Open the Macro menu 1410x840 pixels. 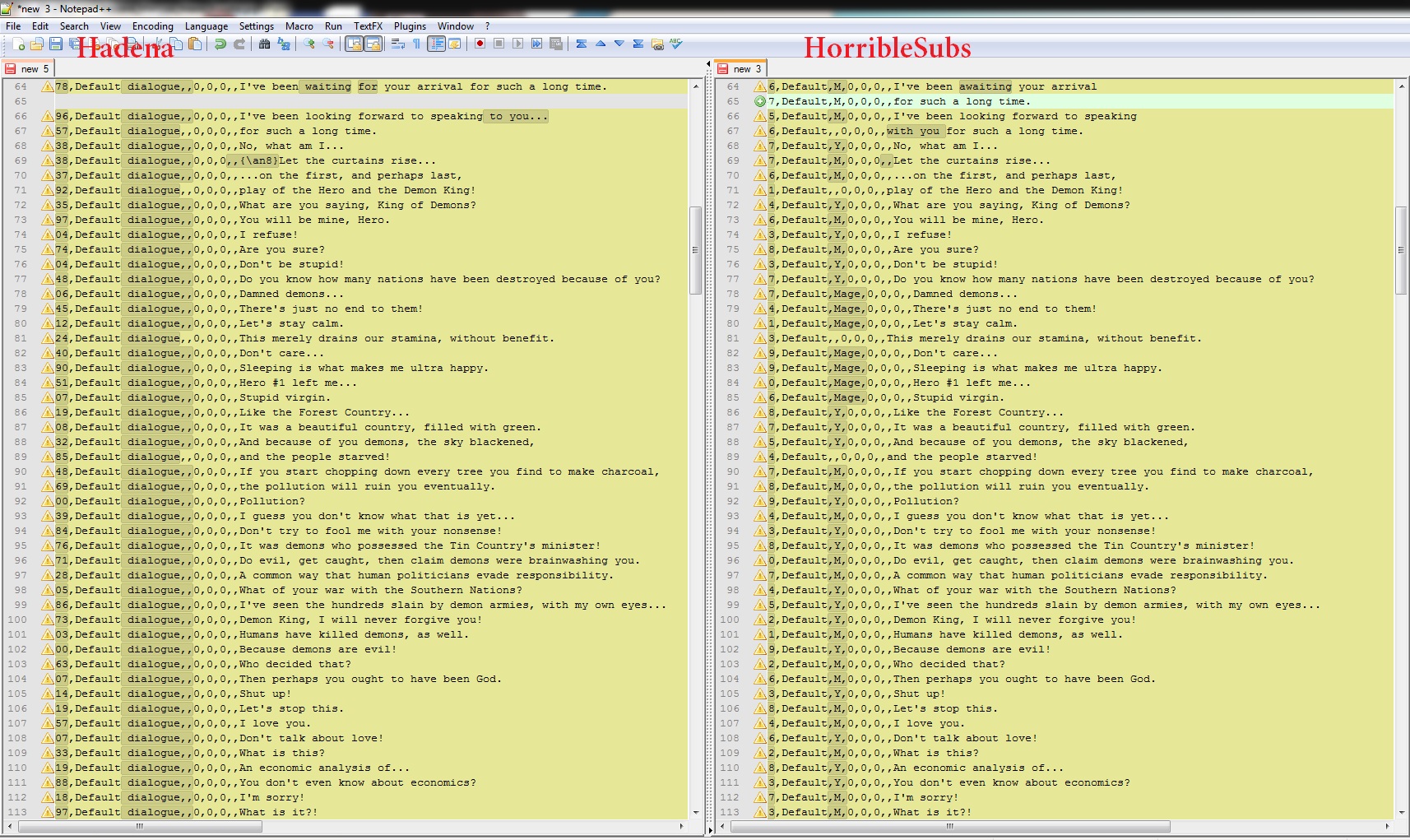pyautogui.click(x=299, y=26)
